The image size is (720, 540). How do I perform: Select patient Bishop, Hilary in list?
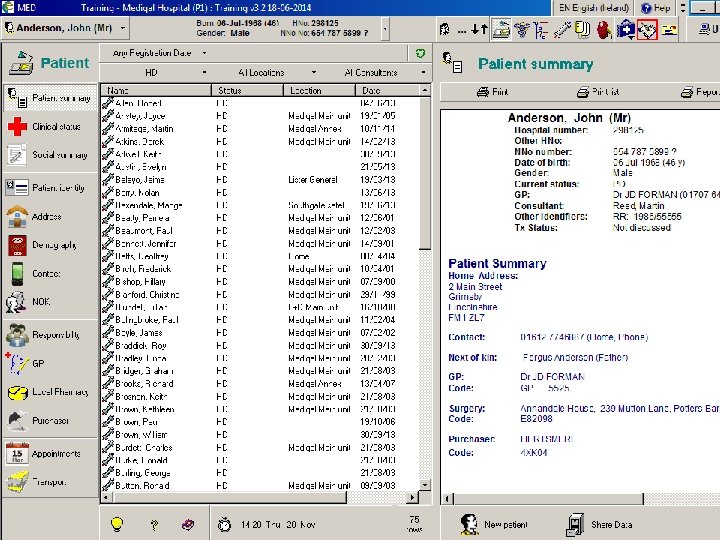(259, 281)
